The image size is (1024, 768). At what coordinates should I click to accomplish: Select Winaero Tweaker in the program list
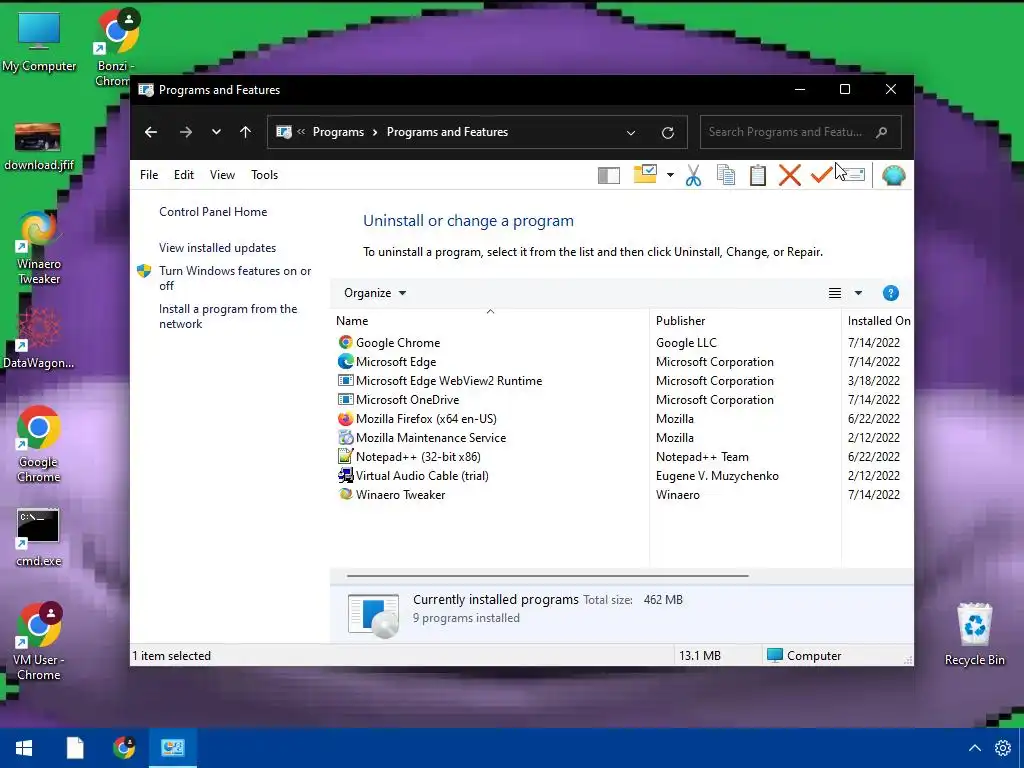point(400,494)
